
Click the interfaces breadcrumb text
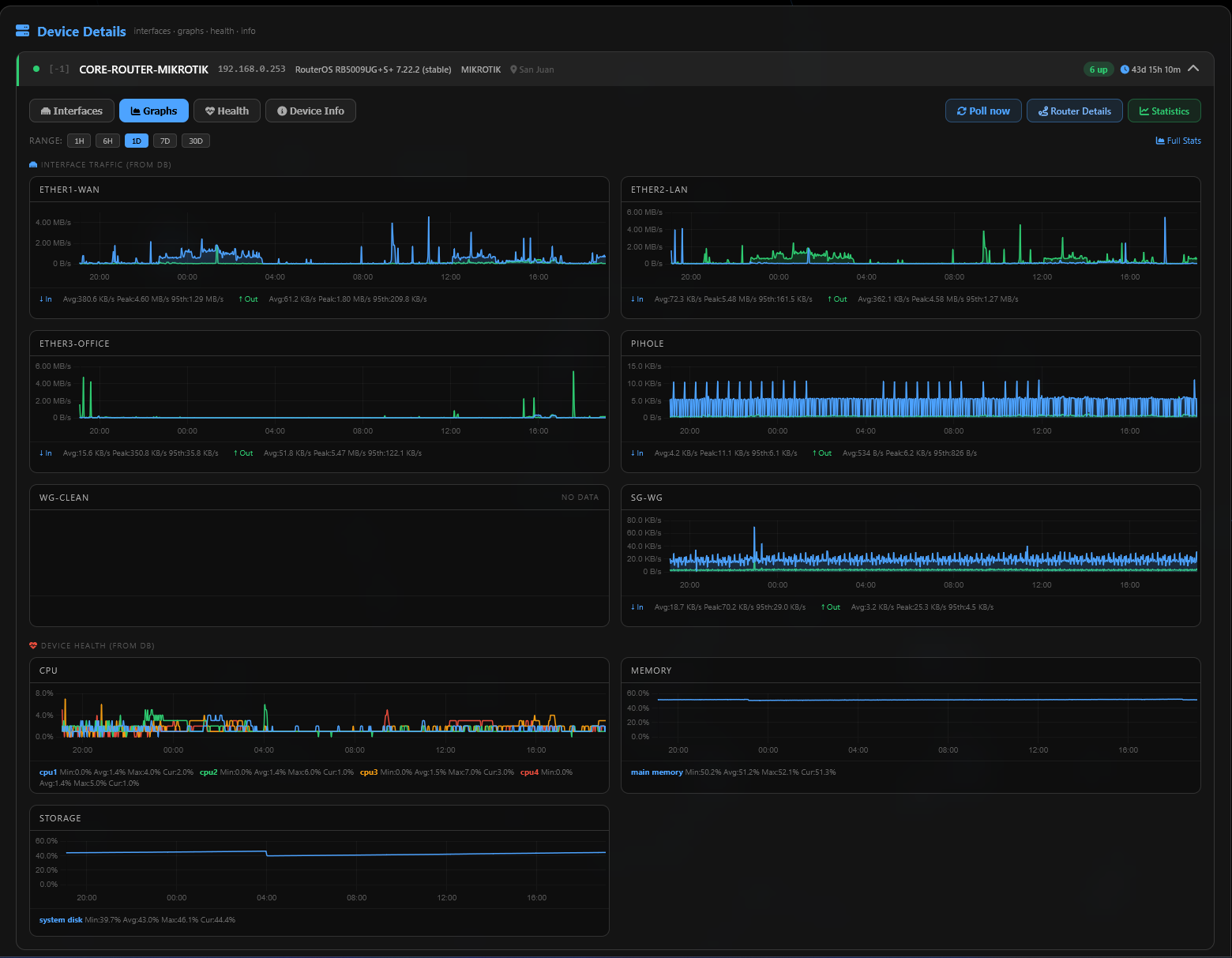tap(152, 31)
